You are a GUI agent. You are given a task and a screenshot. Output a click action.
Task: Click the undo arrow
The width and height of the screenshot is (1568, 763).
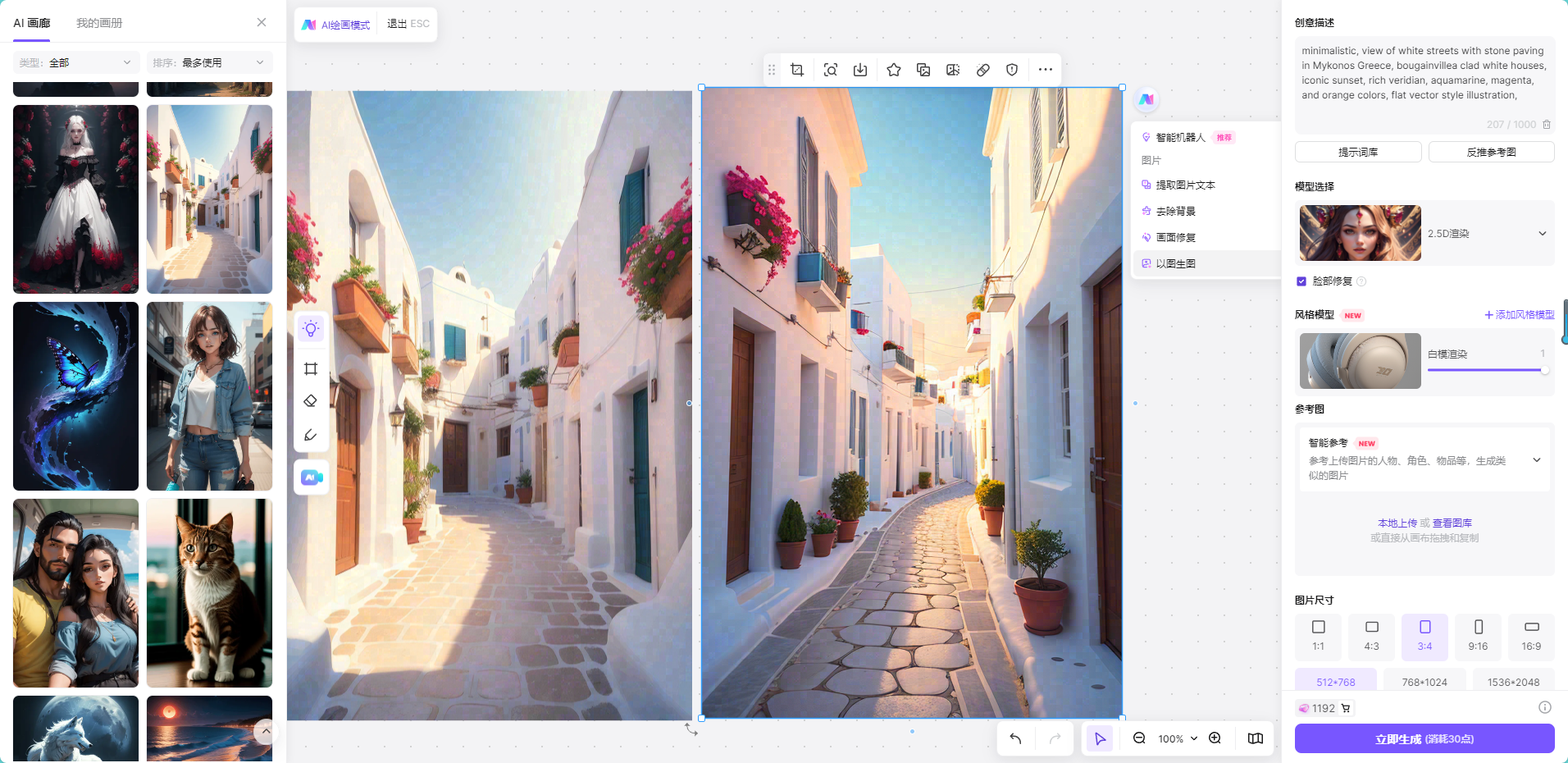pyautogui.click(x=1016, y=738)
